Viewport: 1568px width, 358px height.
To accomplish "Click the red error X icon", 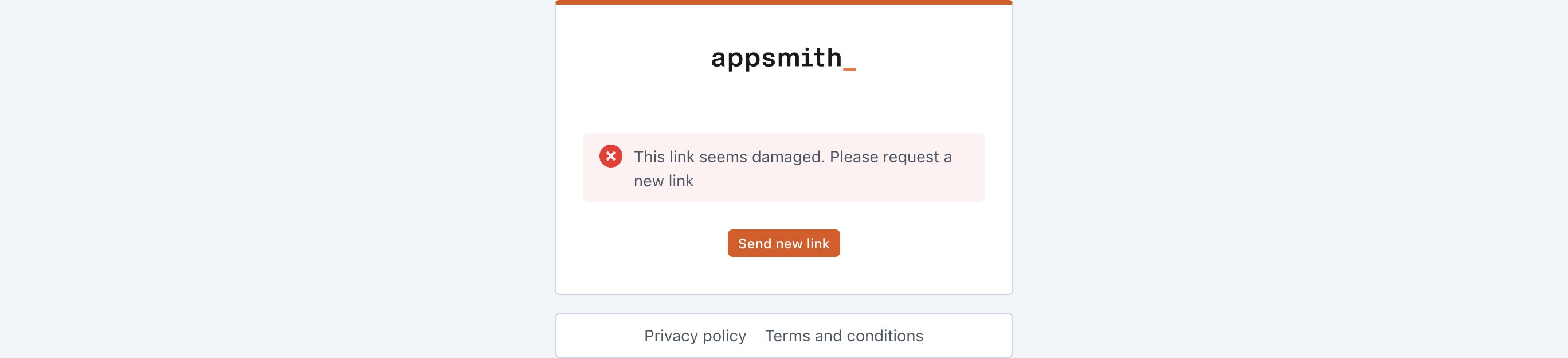I will [610, 157].
